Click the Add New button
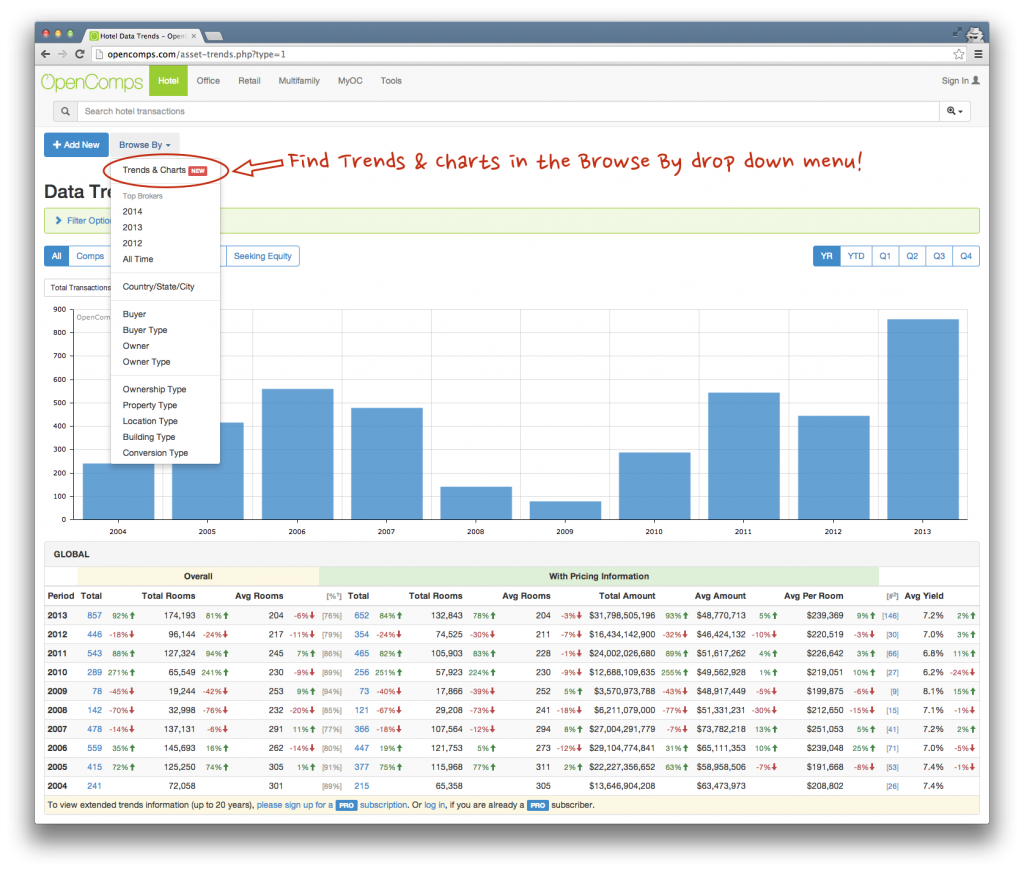 pos(76,144)
